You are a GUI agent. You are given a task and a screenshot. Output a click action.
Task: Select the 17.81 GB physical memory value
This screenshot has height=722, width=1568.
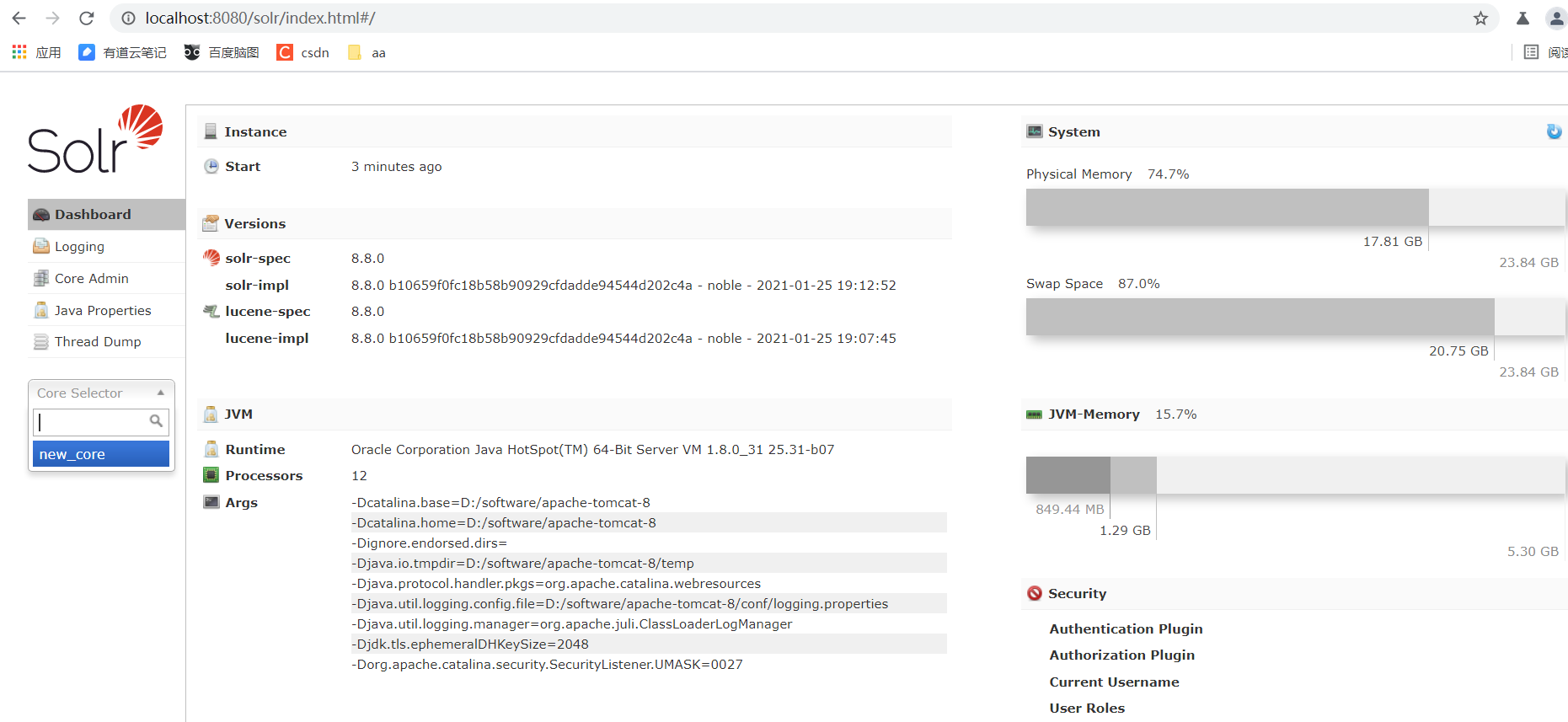[1392, 241]
